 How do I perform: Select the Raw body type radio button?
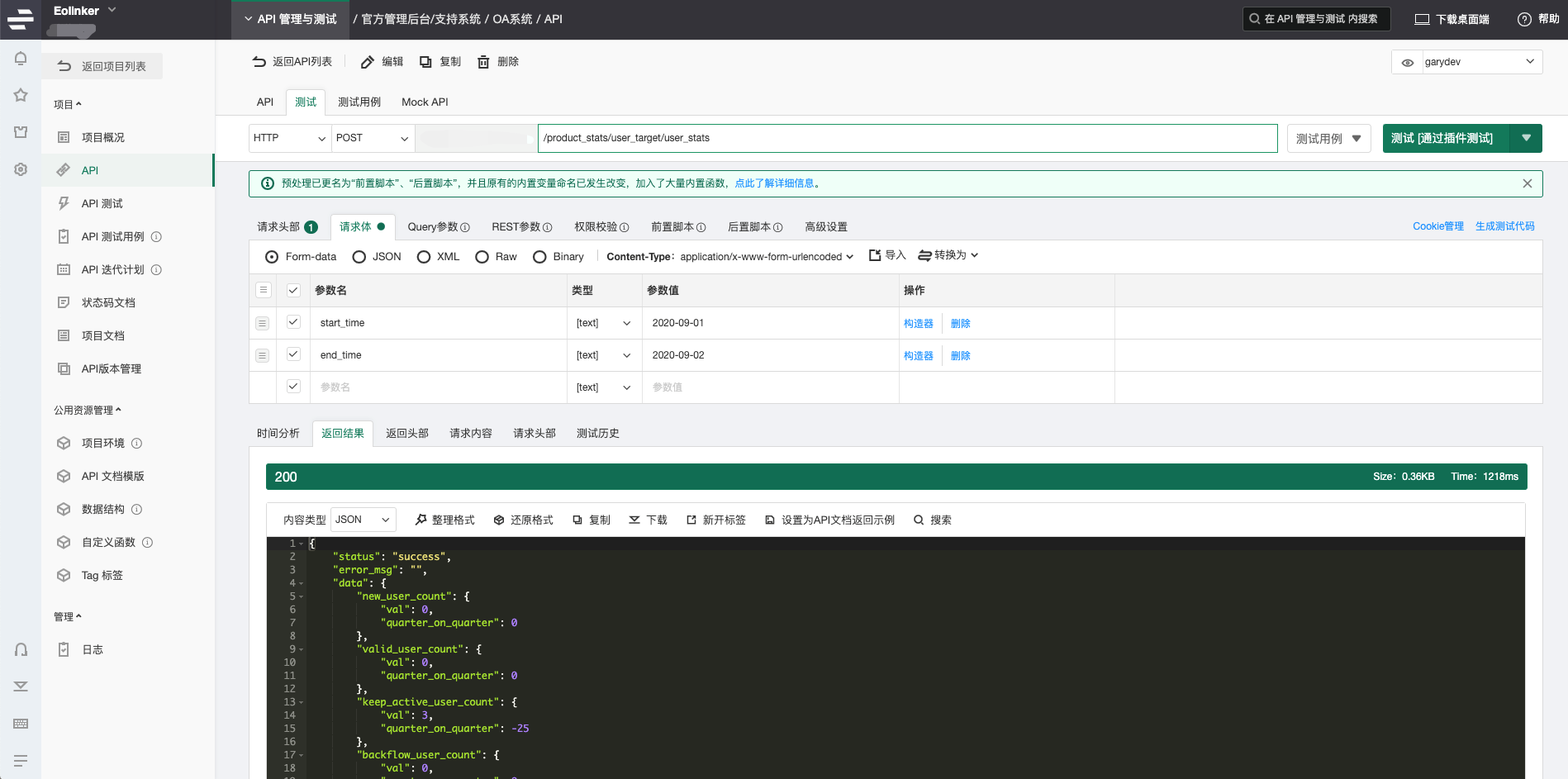[482, 257]
